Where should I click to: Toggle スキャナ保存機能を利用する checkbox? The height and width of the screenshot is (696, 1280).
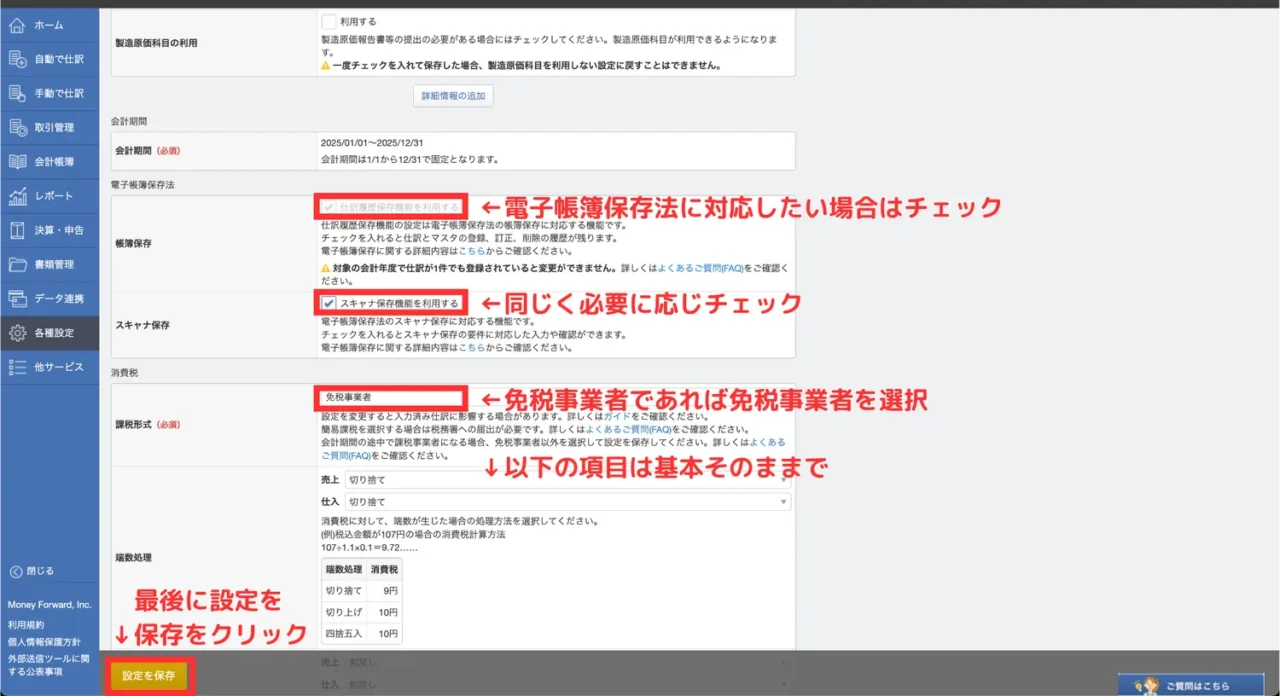[328, 302]
